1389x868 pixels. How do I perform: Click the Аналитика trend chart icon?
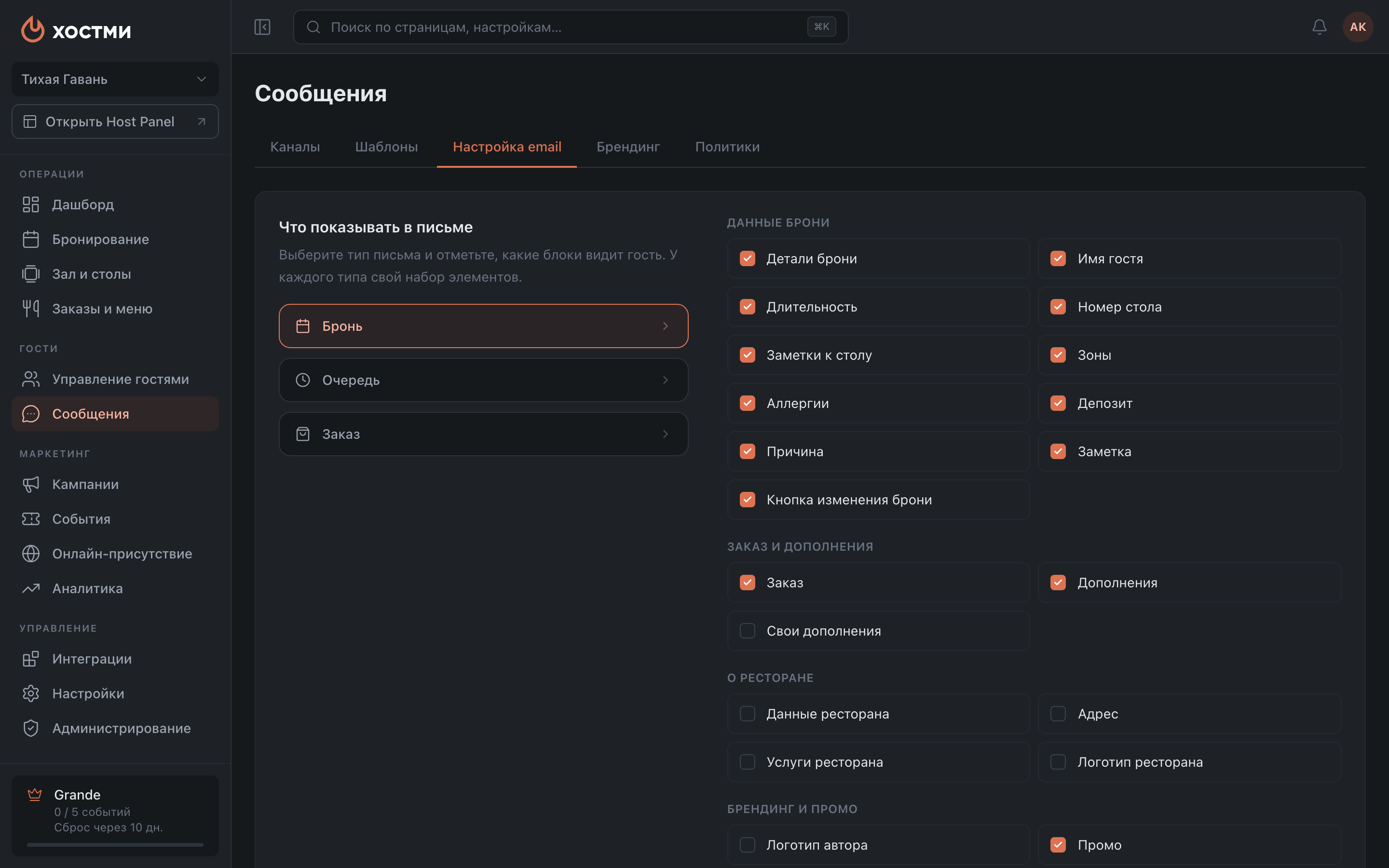tap(31, 588)
